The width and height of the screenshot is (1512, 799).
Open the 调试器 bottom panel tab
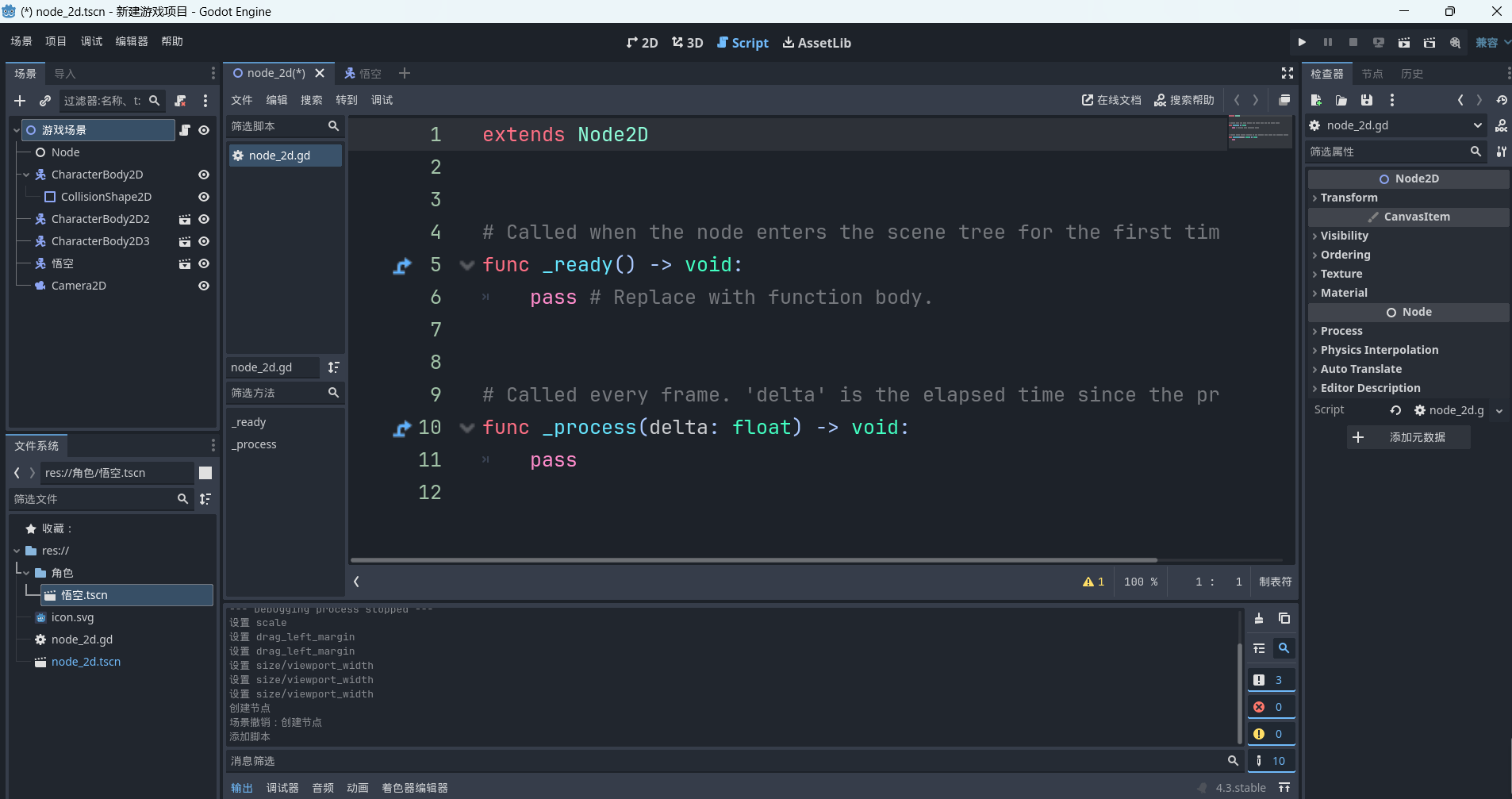(x=282, y=788)
